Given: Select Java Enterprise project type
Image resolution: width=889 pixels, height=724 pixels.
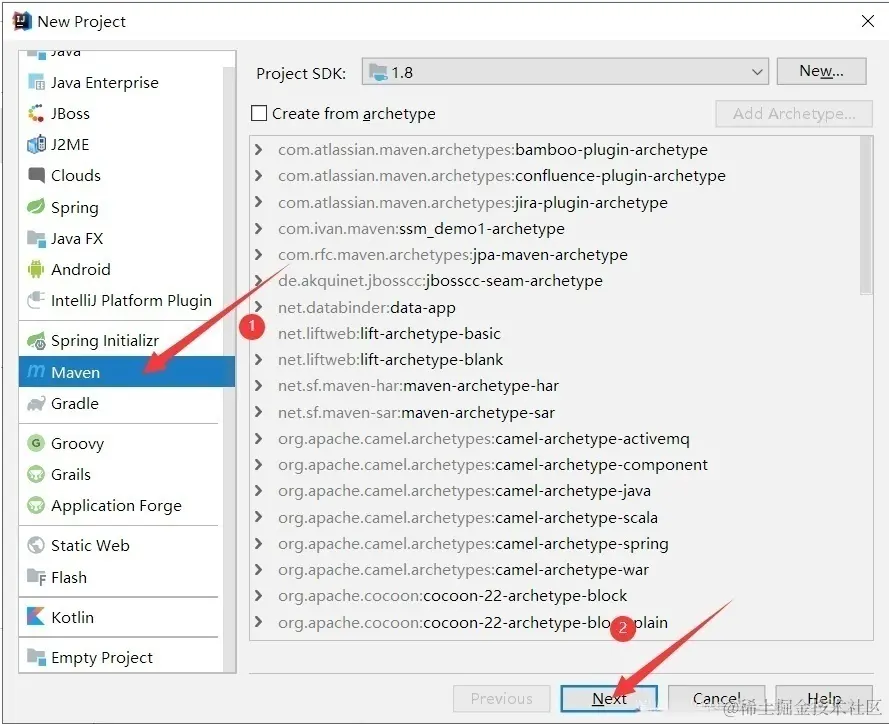Looking at the screenshot, I should (x=104, y=83).
